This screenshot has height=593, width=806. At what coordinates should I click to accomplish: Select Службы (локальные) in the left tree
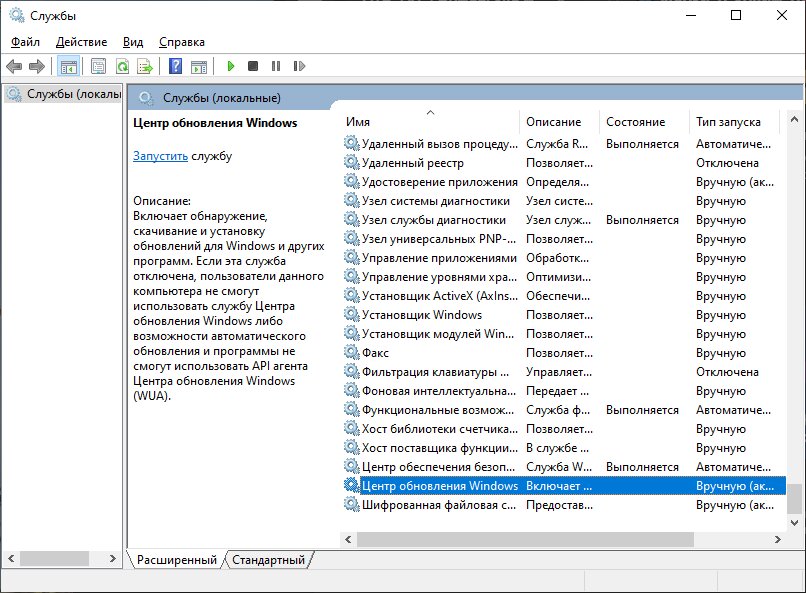point(64,94)
